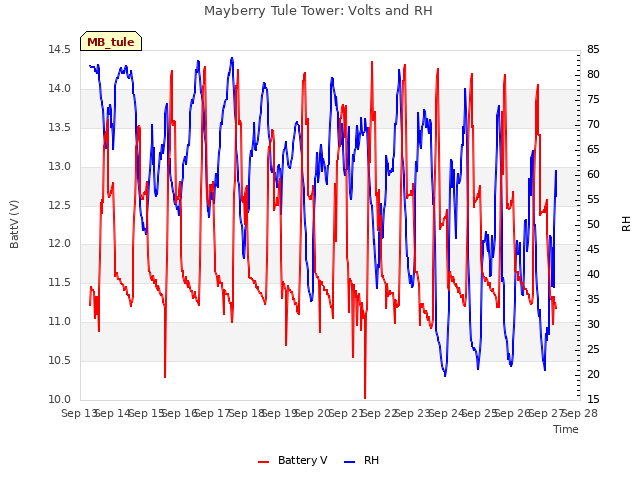Click the Sep 16 date tick label
The width and height of the screenshot is (640, 480).
(x=180, y=413)
